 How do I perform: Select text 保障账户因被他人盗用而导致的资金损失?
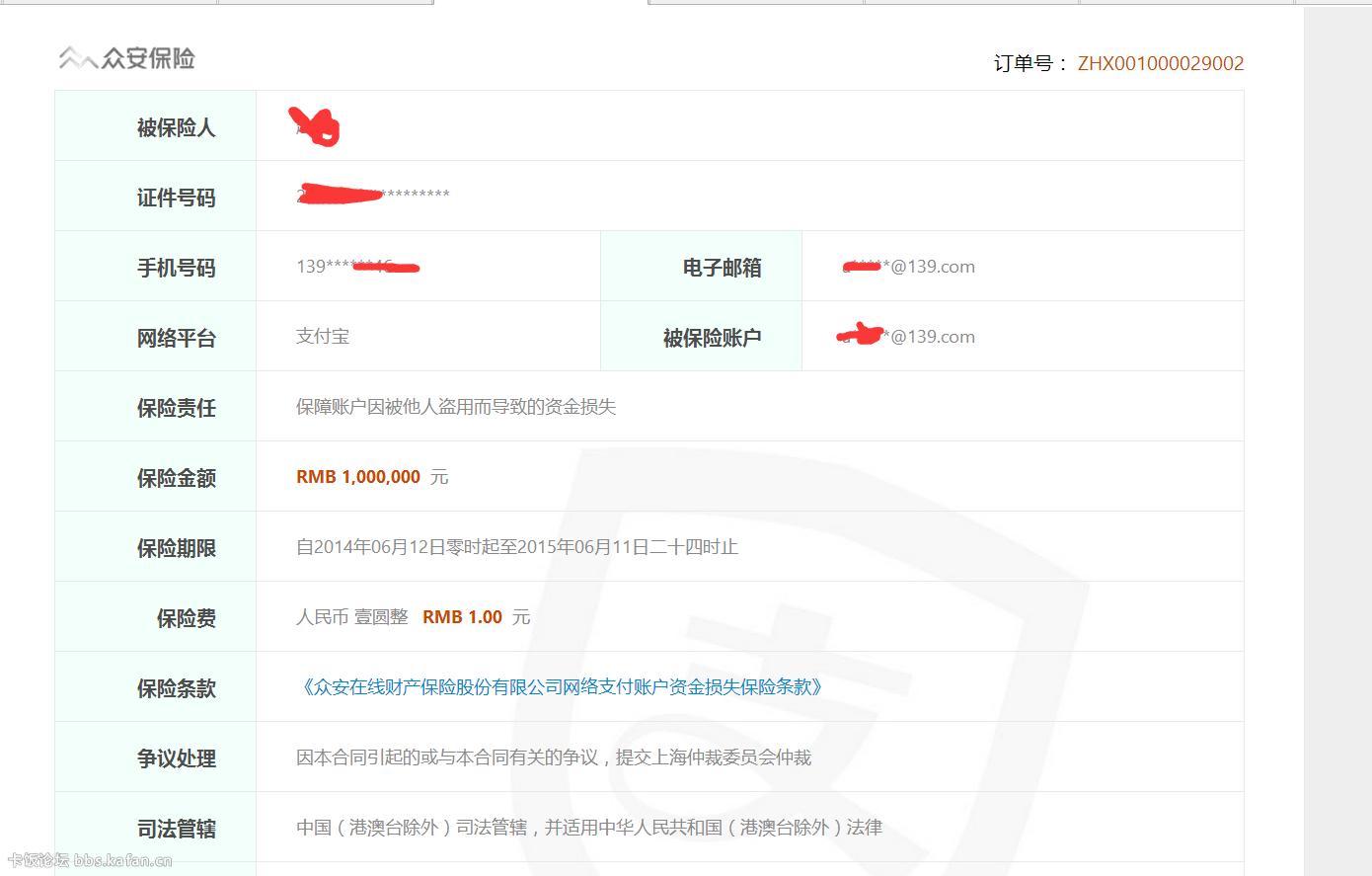(456, 406)
